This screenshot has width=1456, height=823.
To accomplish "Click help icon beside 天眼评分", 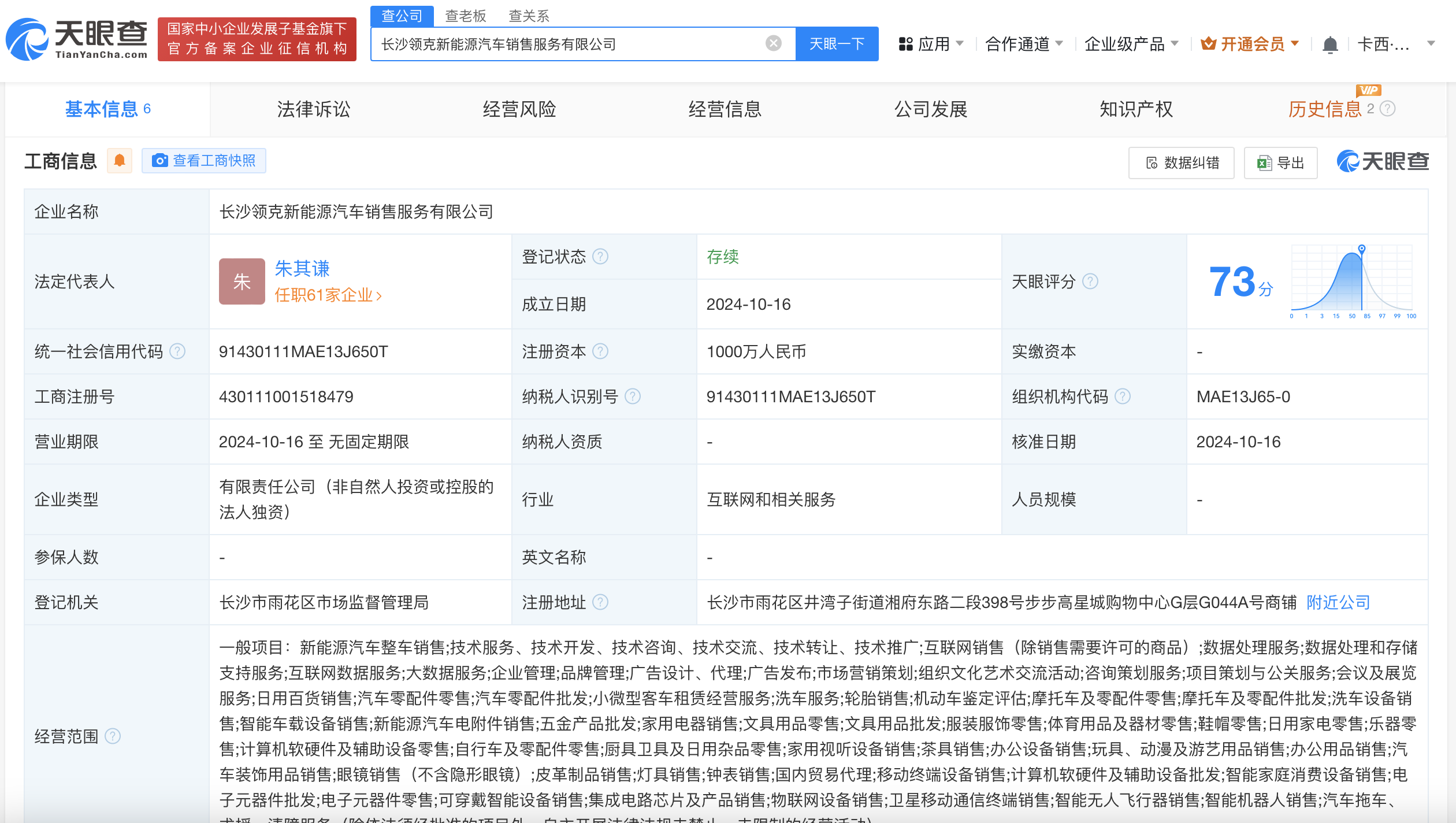I will 1091,281.
